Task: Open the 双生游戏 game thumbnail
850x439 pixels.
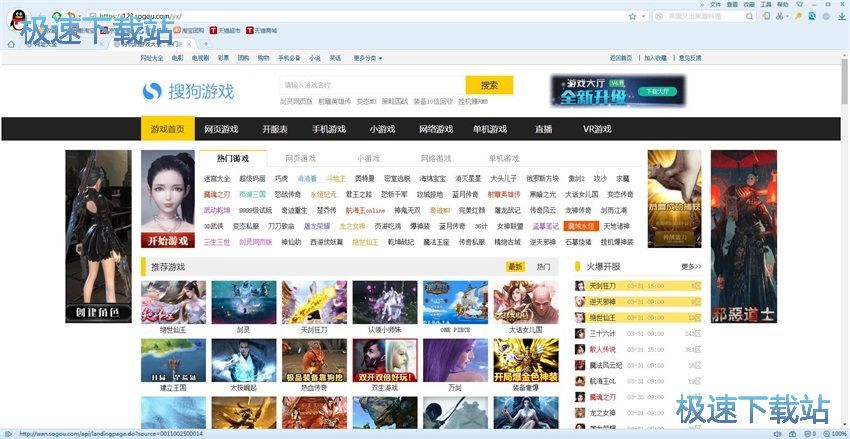Action: 385,360
